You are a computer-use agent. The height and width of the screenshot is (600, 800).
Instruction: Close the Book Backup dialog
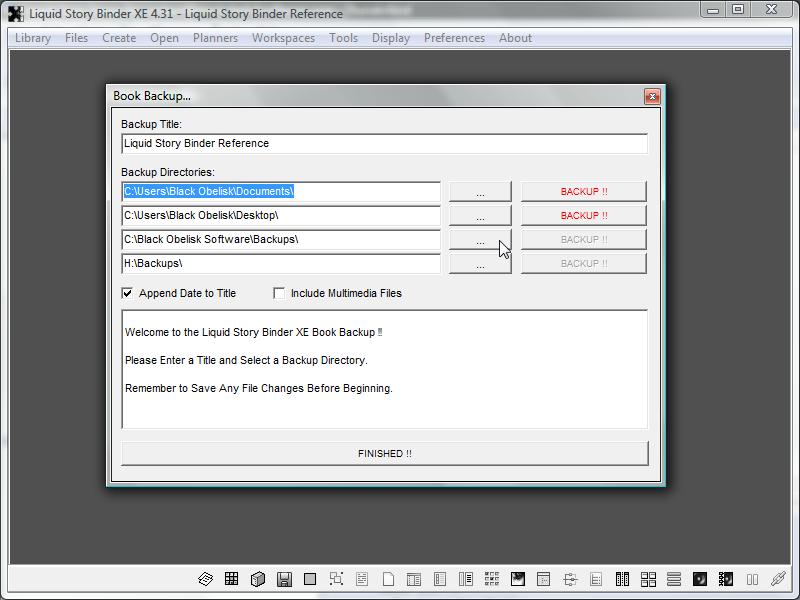[652, 96]
